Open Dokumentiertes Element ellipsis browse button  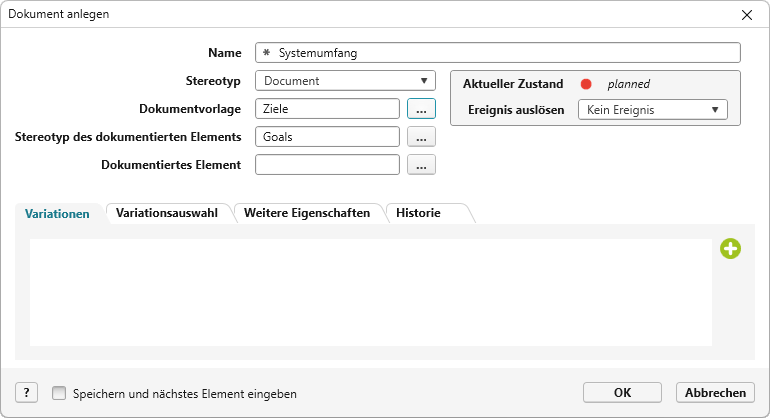click(x=421, y=165)
